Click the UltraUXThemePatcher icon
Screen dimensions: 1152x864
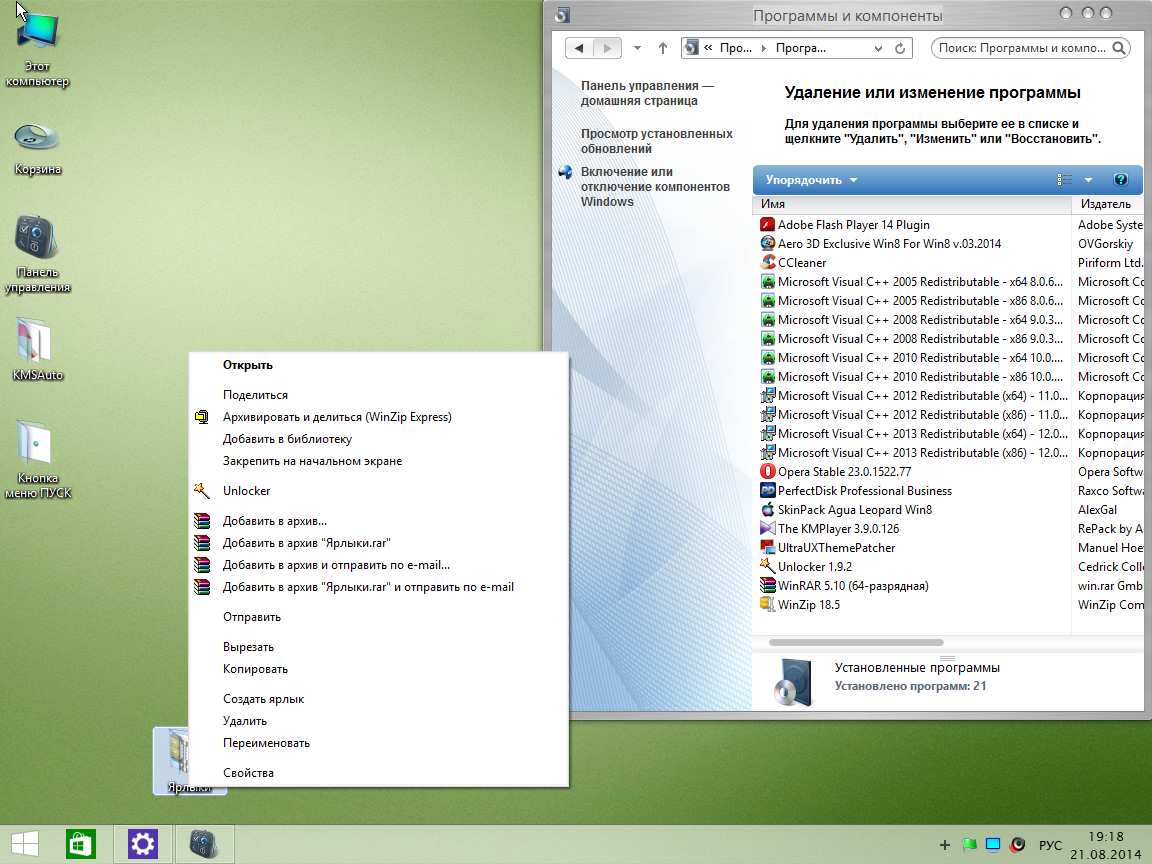(767, 548)
